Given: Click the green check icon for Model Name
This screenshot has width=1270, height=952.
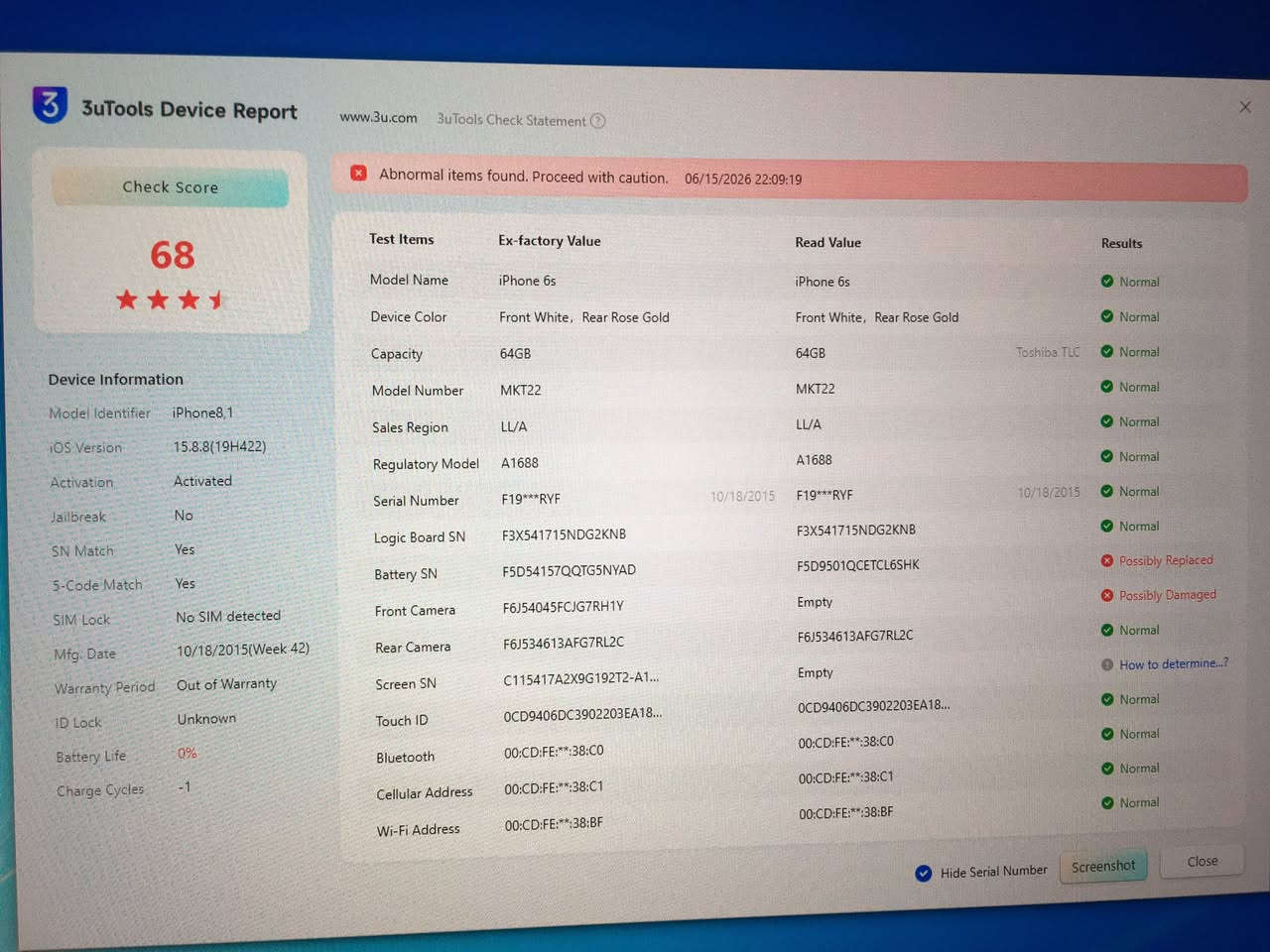Looking at the screenshot, I should [x=1107, y=282].
